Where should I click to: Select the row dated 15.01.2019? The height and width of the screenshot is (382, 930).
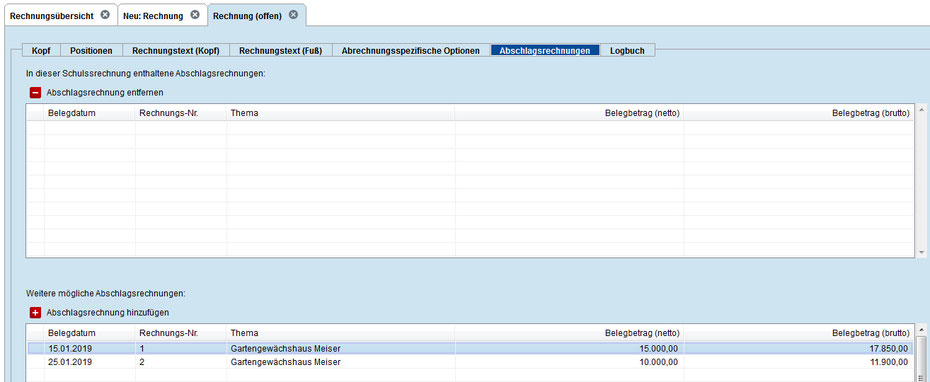(470, 348)
